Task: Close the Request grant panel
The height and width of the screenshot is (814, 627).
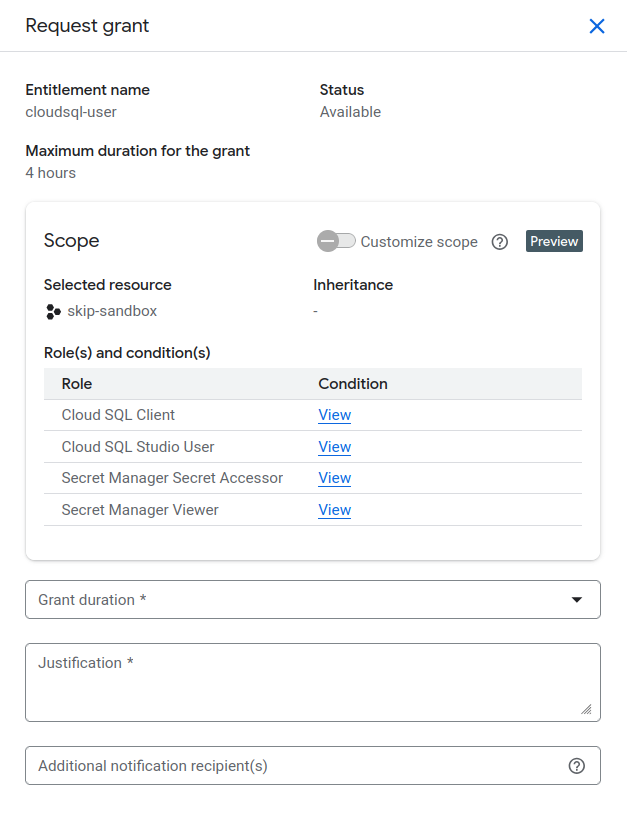Action: [x=597, y=26]
